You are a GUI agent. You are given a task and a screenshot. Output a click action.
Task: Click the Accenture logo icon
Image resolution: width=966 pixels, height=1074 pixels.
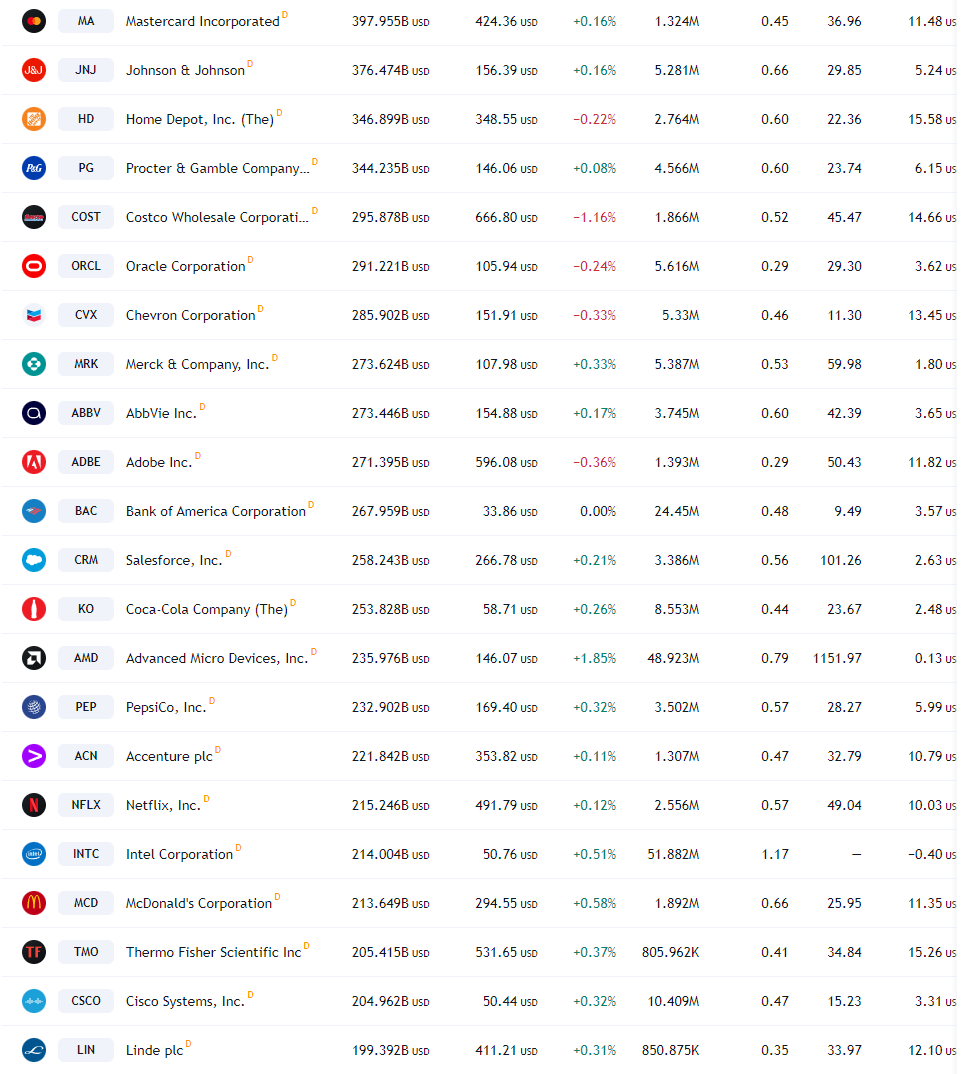pyautogui.click(x=34, y=755)
